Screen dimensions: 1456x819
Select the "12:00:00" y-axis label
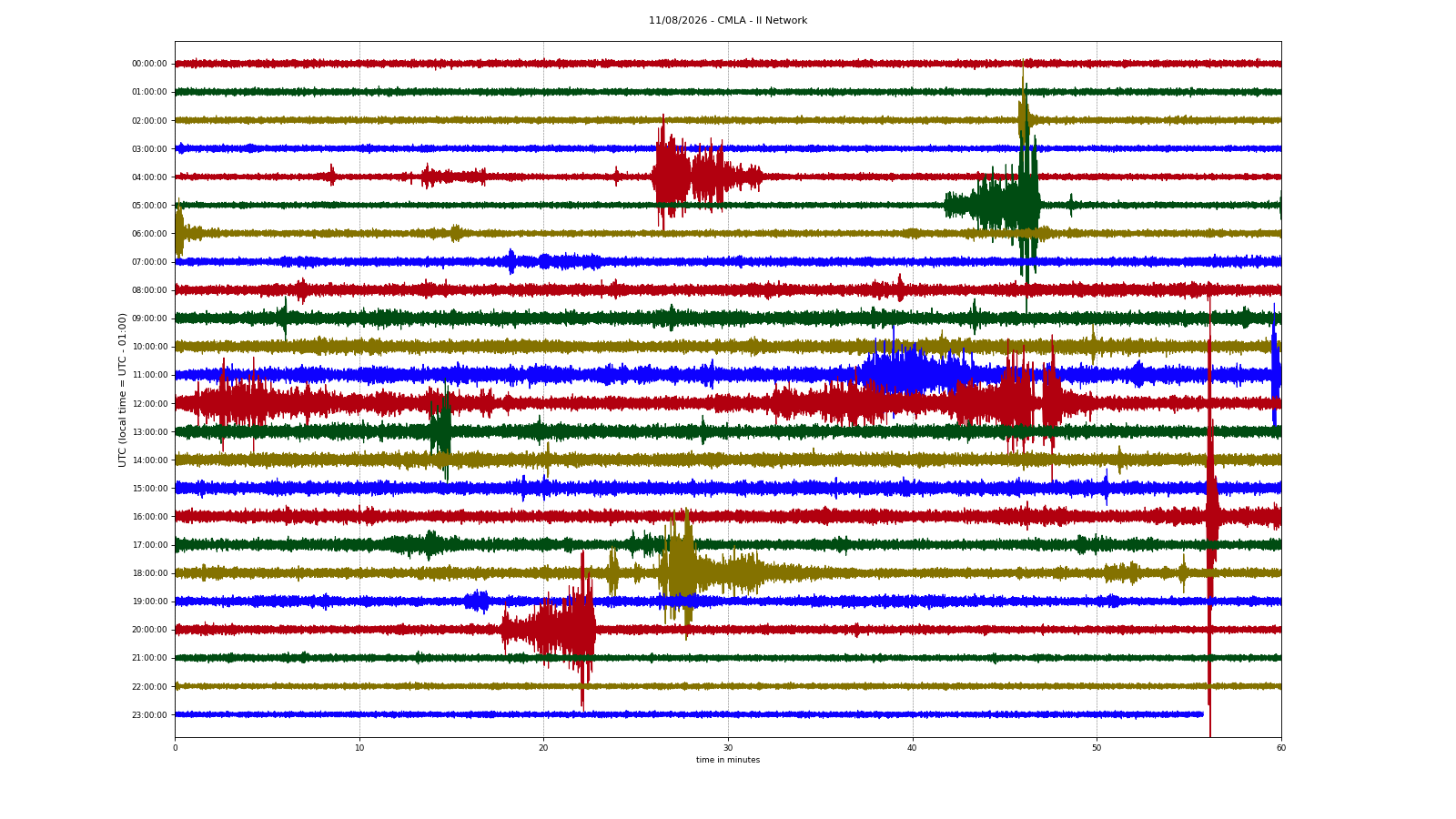(149, 403)
